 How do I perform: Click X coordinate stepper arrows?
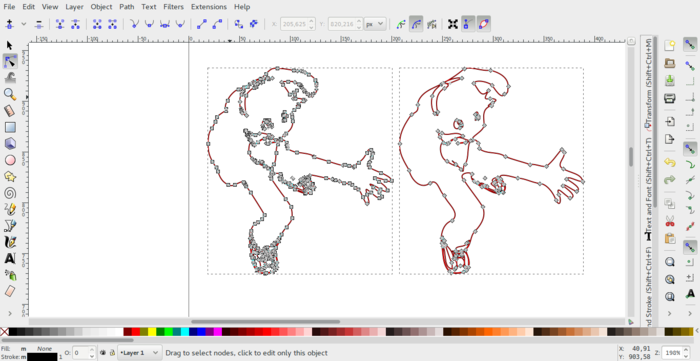coord(312,24)
